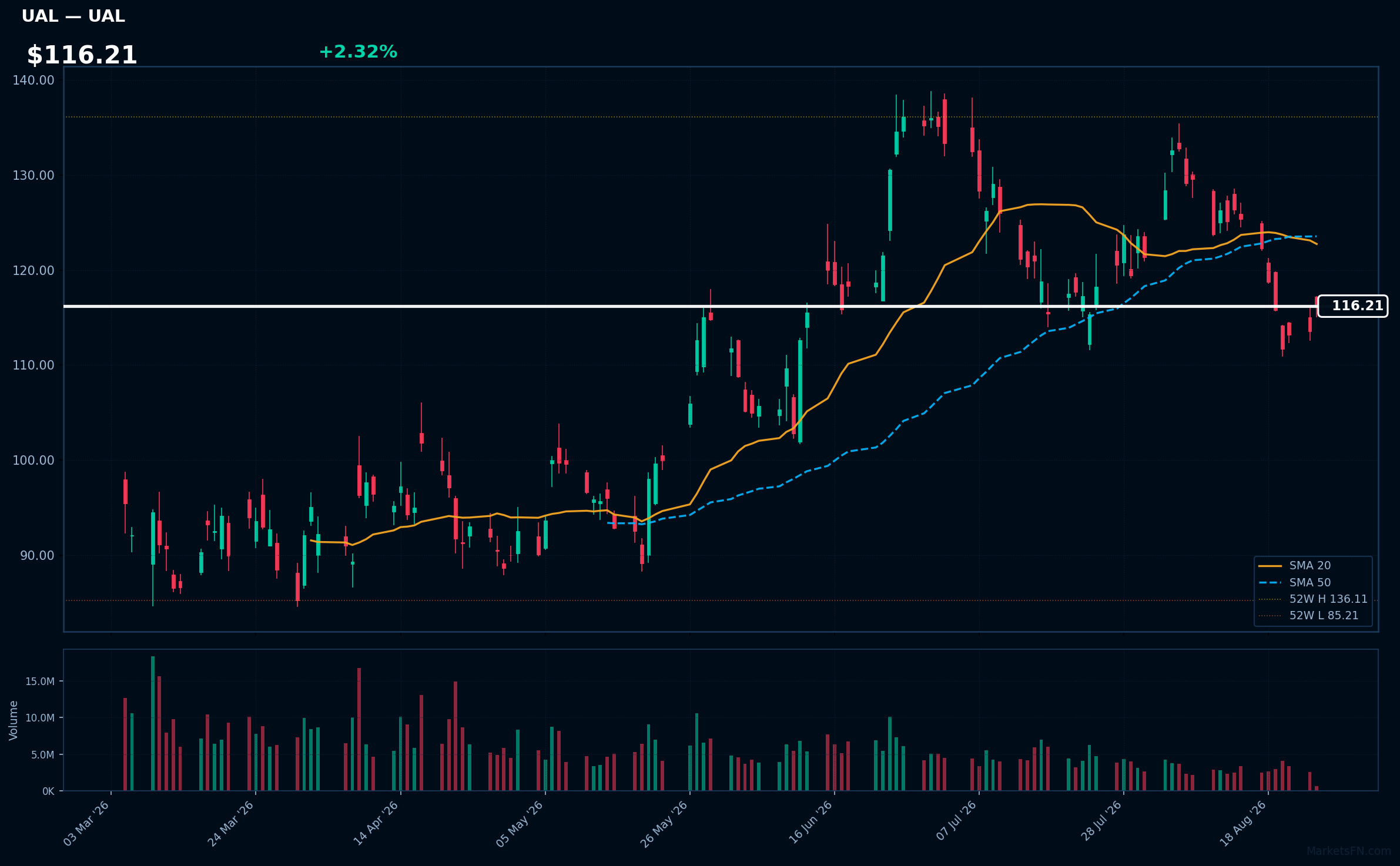
Task: Click the dashed blue SMA 50 legend sample
Action: point(1270,583)
